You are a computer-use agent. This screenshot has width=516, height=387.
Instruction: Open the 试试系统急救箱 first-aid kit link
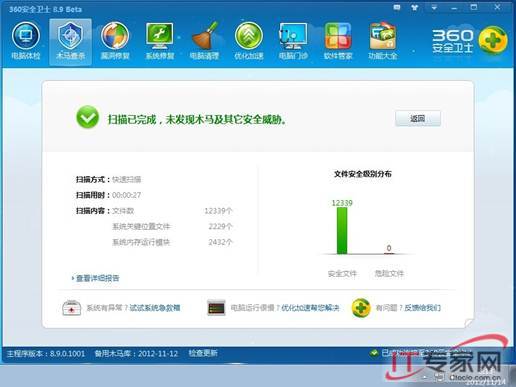pyautogui.click(x=155, y=308)
